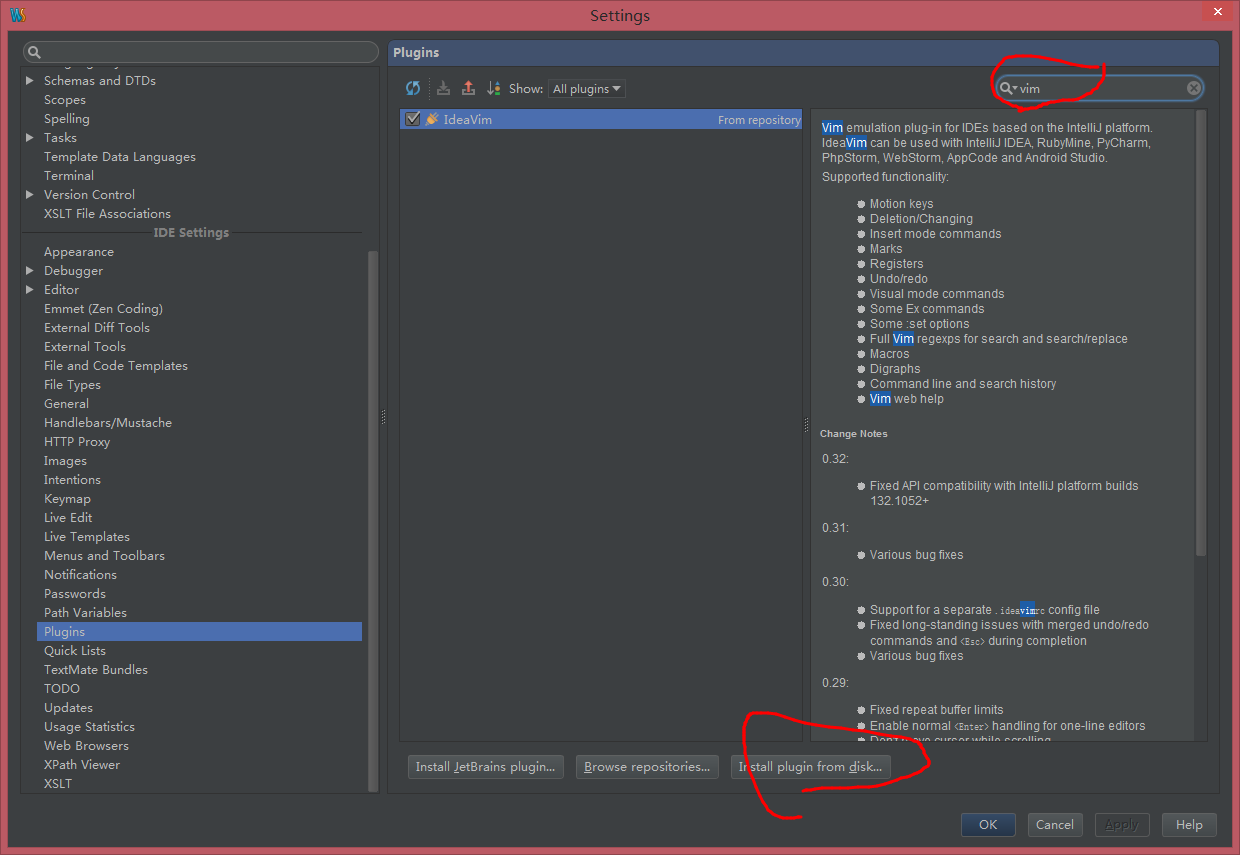Expand the Schemas and DTDs node
The height and width of the screenshot is (855, 1240).
(30, 81)
